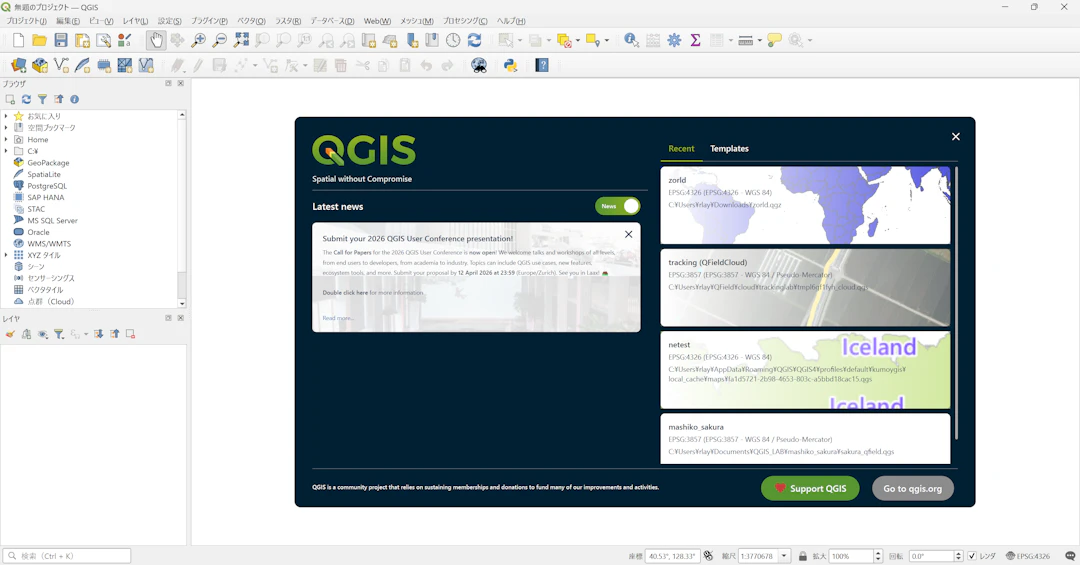Open the Python console
Image resolution: width=1080 pixels, height=565 pixels.
(510, 65)
